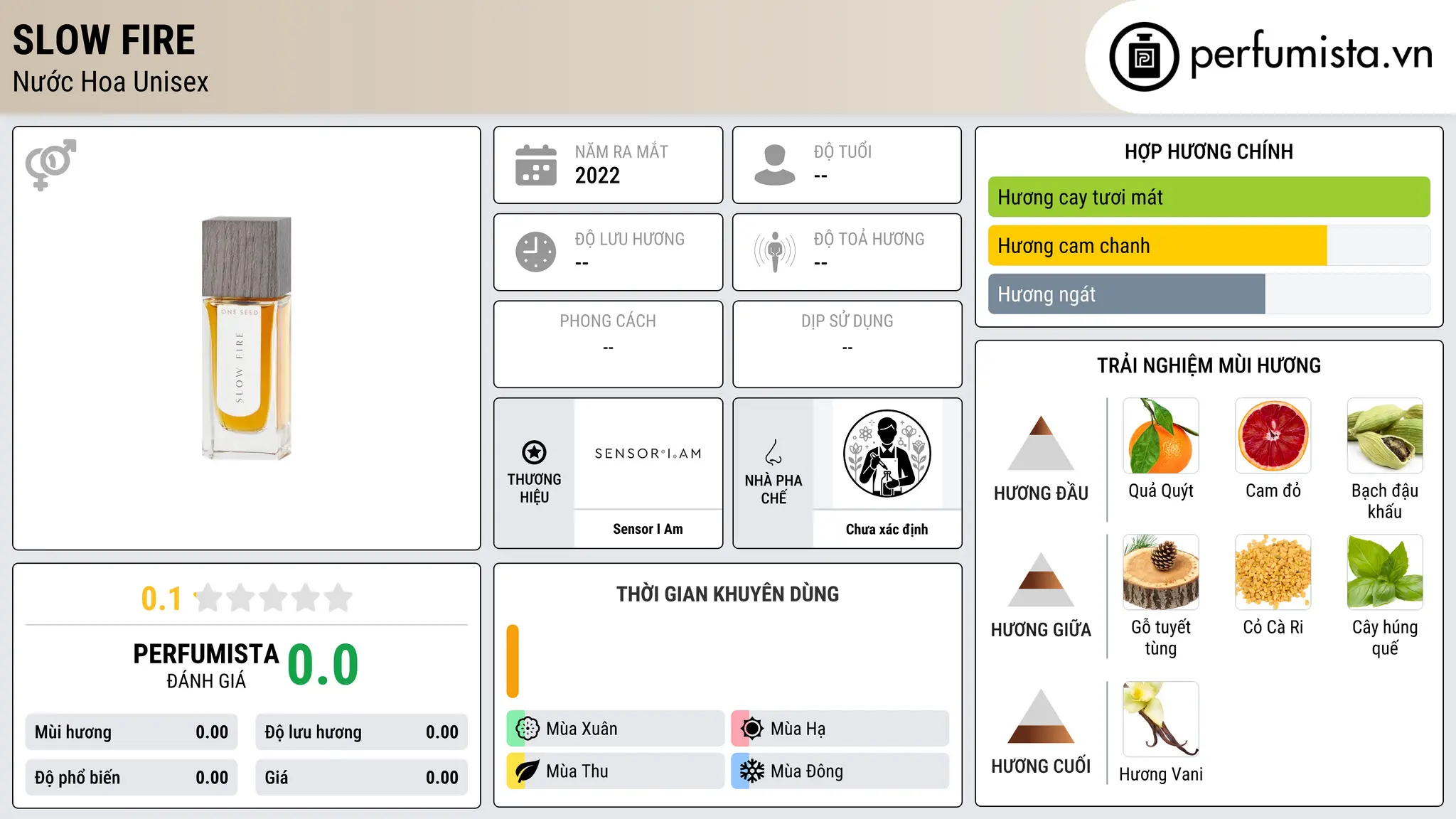Viewport: 1456px width, 819px height.
Task: Click the Mùa Đông snowflake icon
Action: pyautogui.click(x=751, y=771)
